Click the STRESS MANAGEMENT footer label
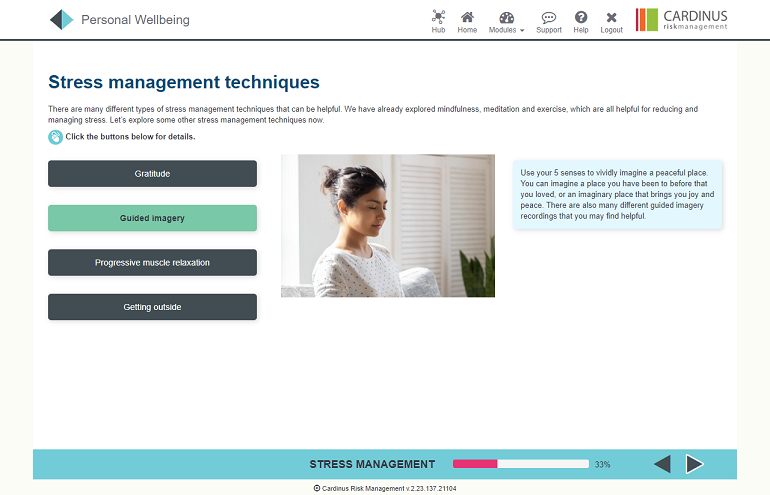This screenshot has width=770, height=495. point(372,465)
